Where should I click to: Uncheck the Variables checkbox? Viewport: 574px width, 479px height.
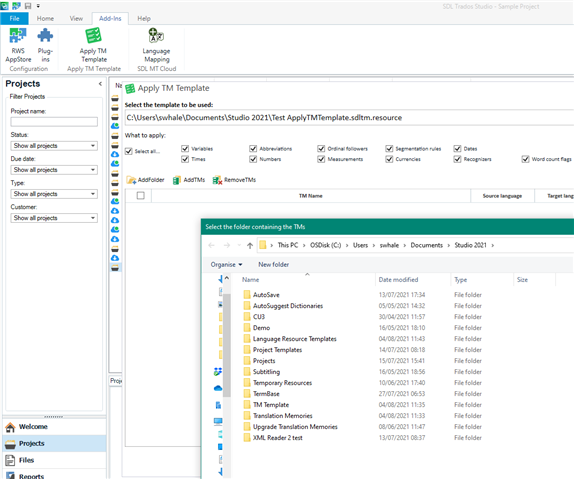coord(185,148)
